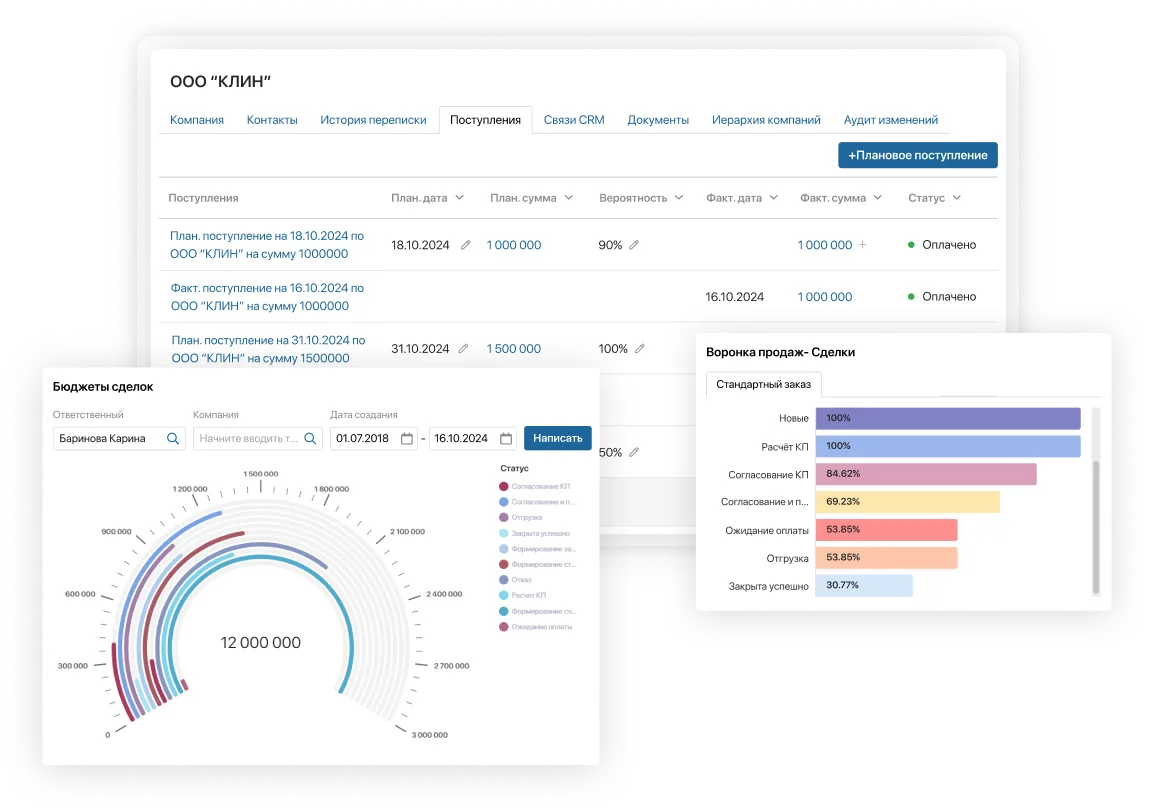
Task: Click the plus icon beside the first Факт. сумма
Action: tap(863, 245)
